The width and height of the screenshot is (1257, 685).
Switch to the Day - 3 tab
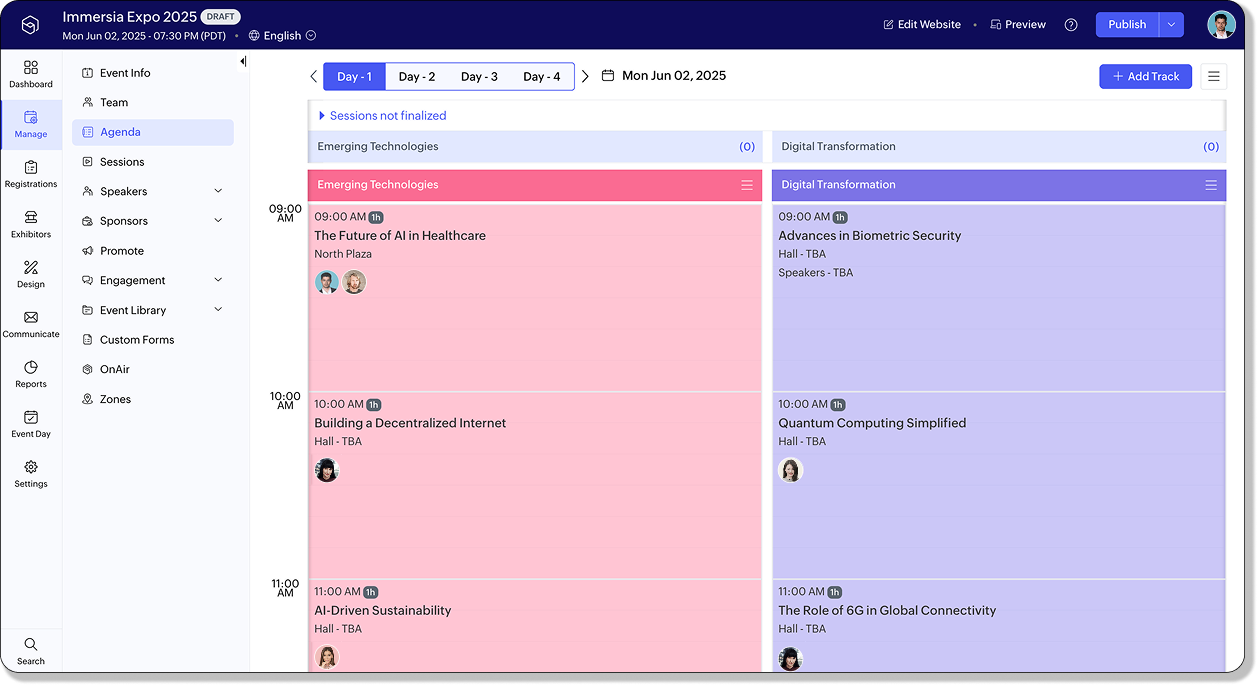479,76
